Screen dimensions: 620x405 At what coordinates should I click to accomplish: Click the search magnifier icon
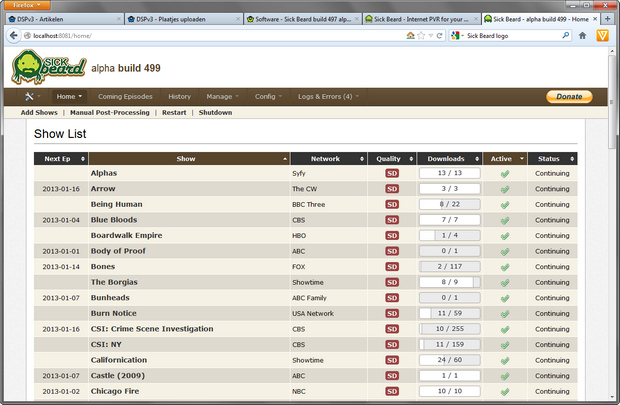point(566,36)
